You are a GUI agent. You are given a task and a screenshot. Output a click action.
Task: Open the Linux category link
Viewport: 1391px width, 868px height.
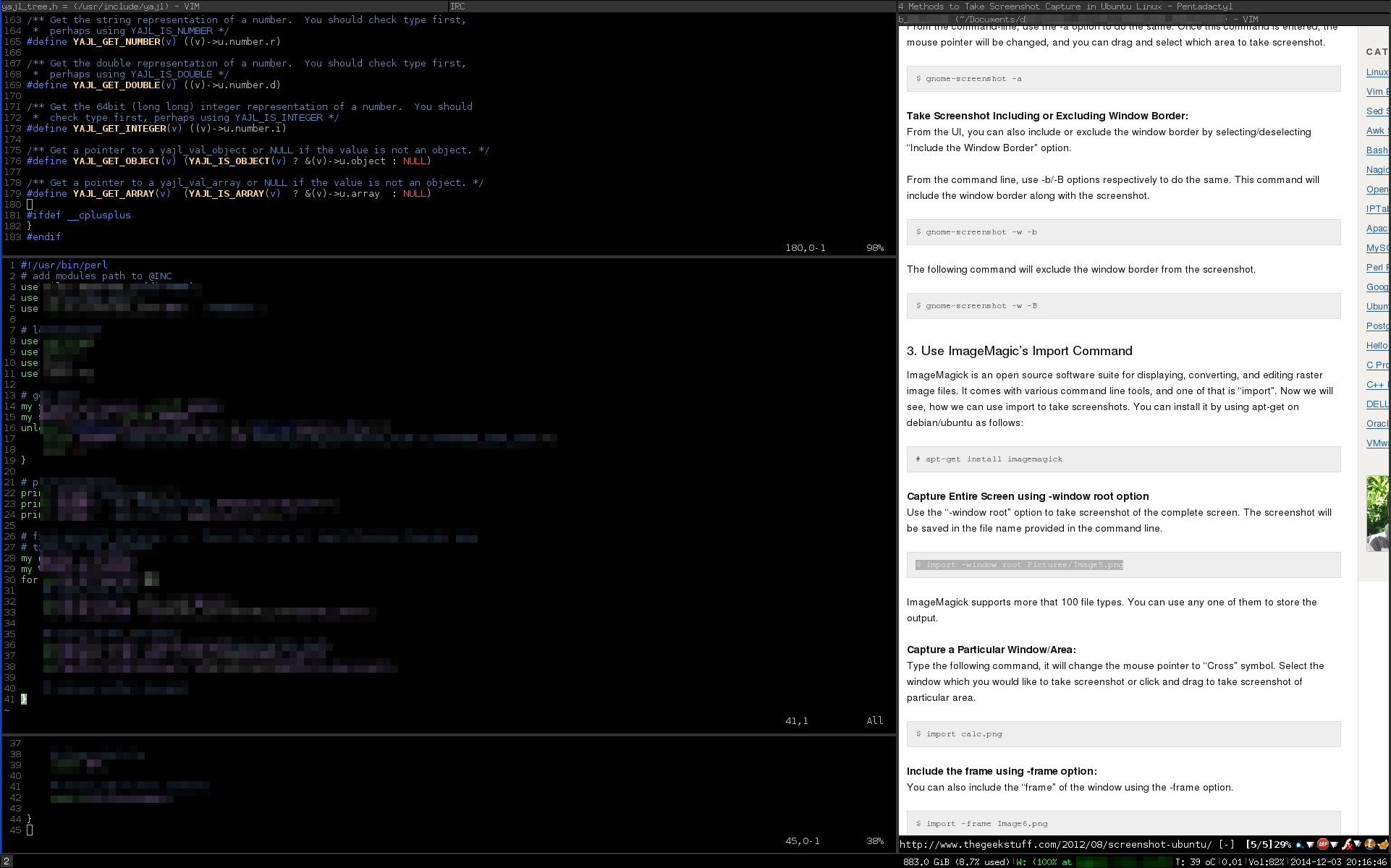coord(1377,72)
